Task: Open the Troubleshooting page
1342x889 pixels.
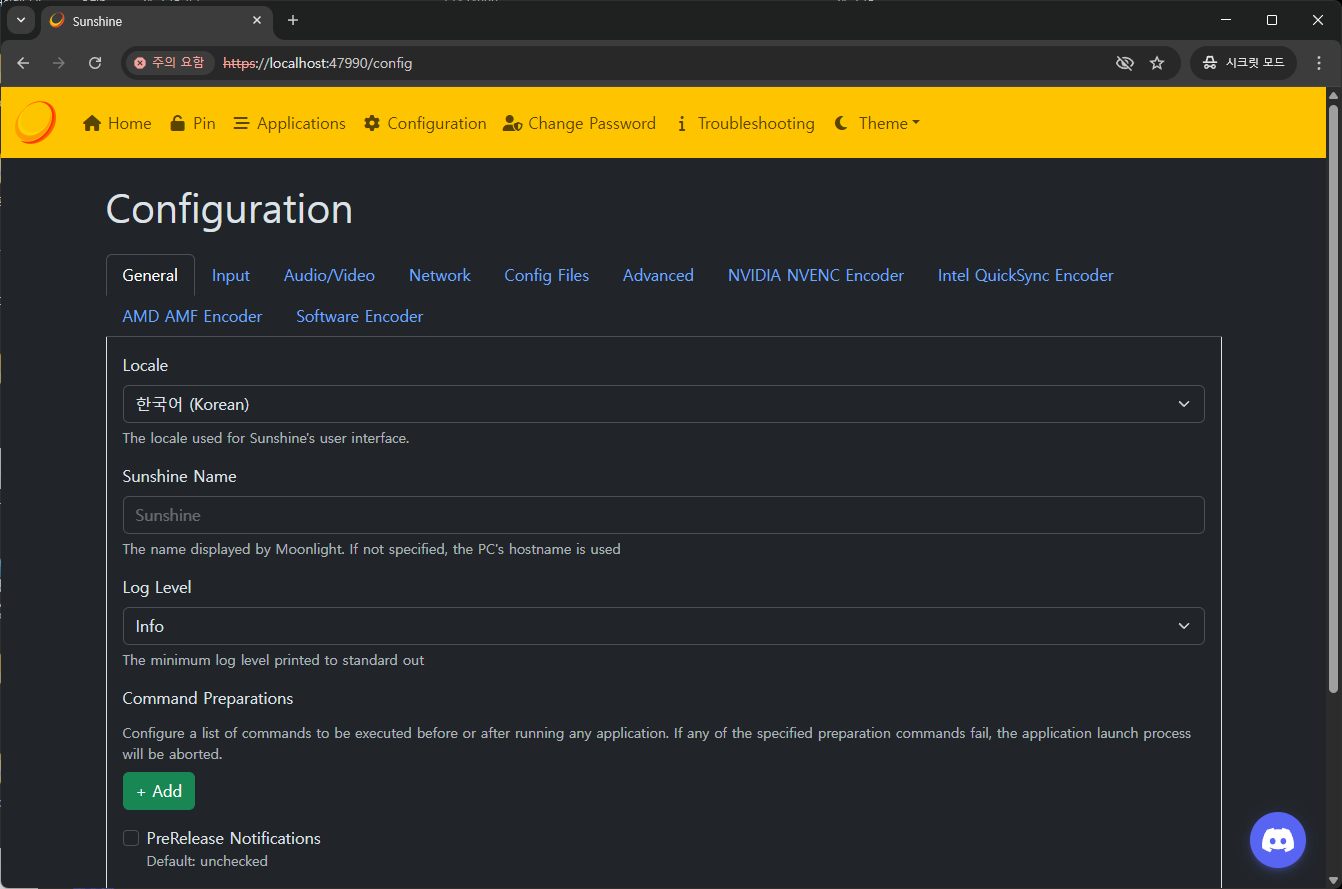Action: coord(745,123)
